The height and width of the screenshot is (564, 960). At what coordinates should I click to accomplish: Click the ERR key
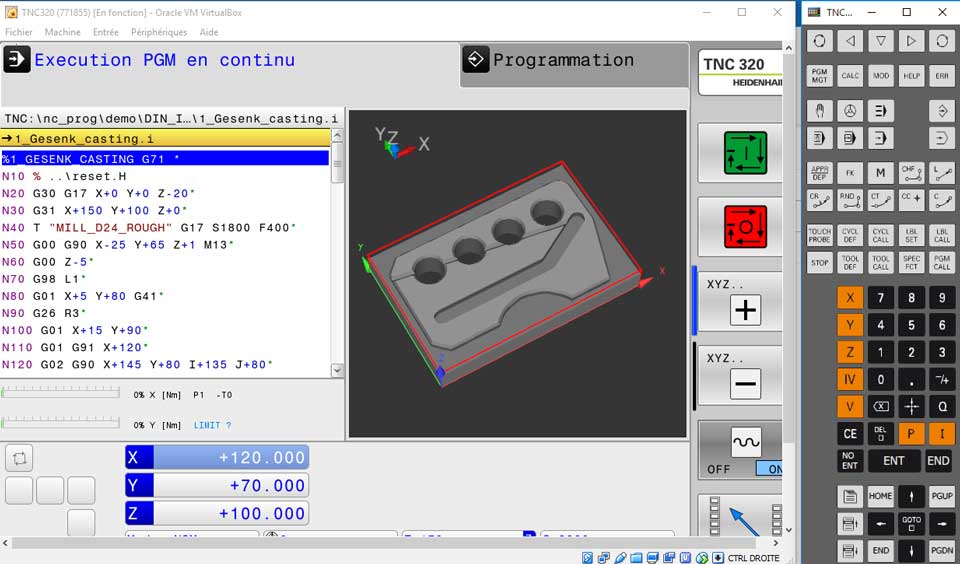[x=942, y=76]
